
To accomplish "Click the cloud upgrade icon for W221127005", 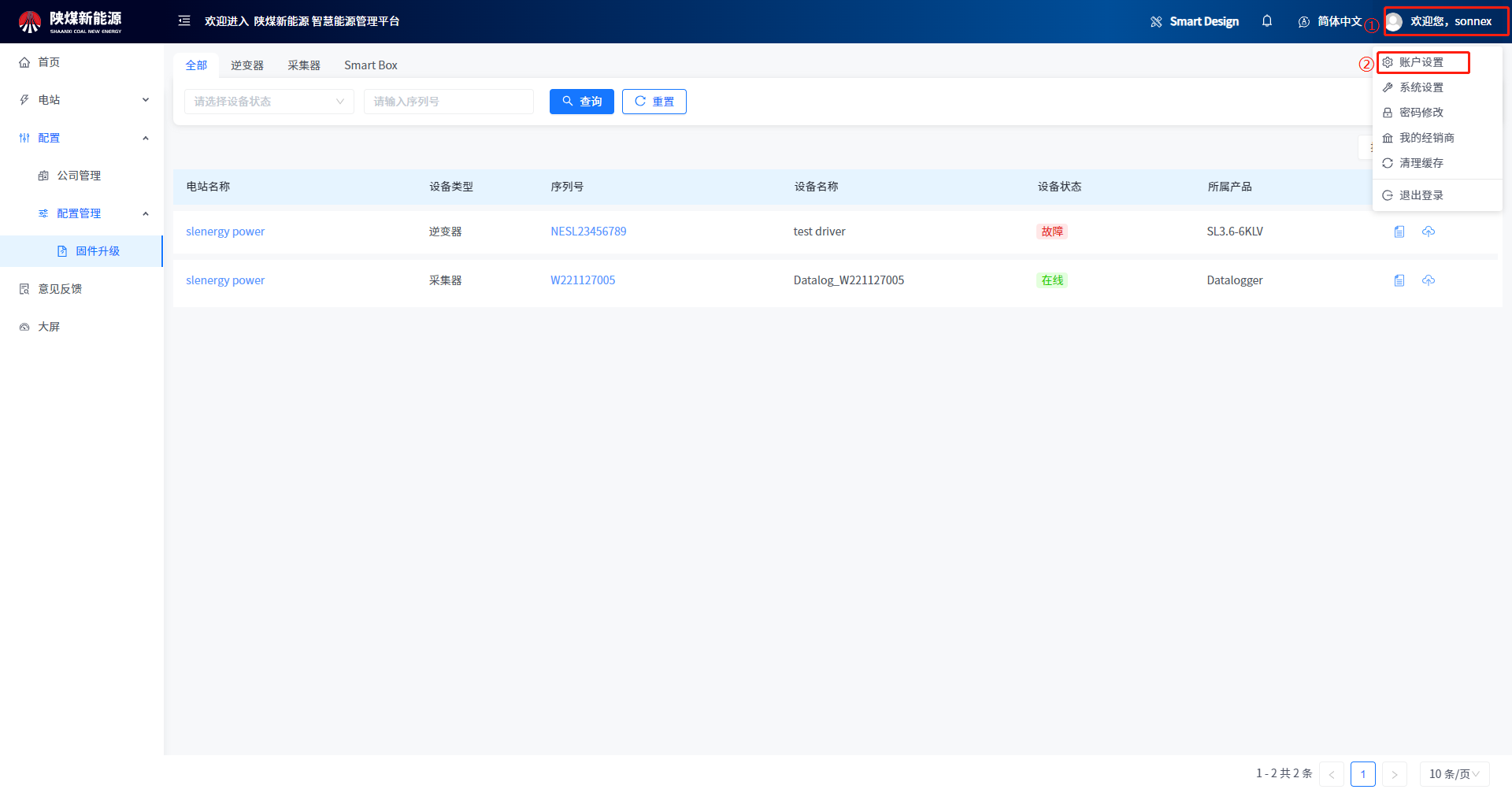I will coord(1429,280).
